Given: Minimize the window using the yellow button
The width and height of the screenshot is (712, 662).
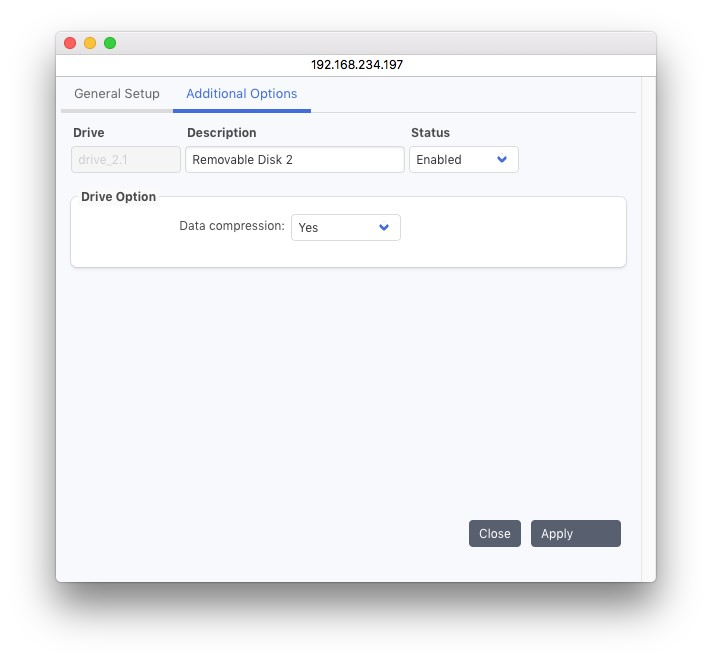Looking at the screenshot, I should [x=90, y=43].
